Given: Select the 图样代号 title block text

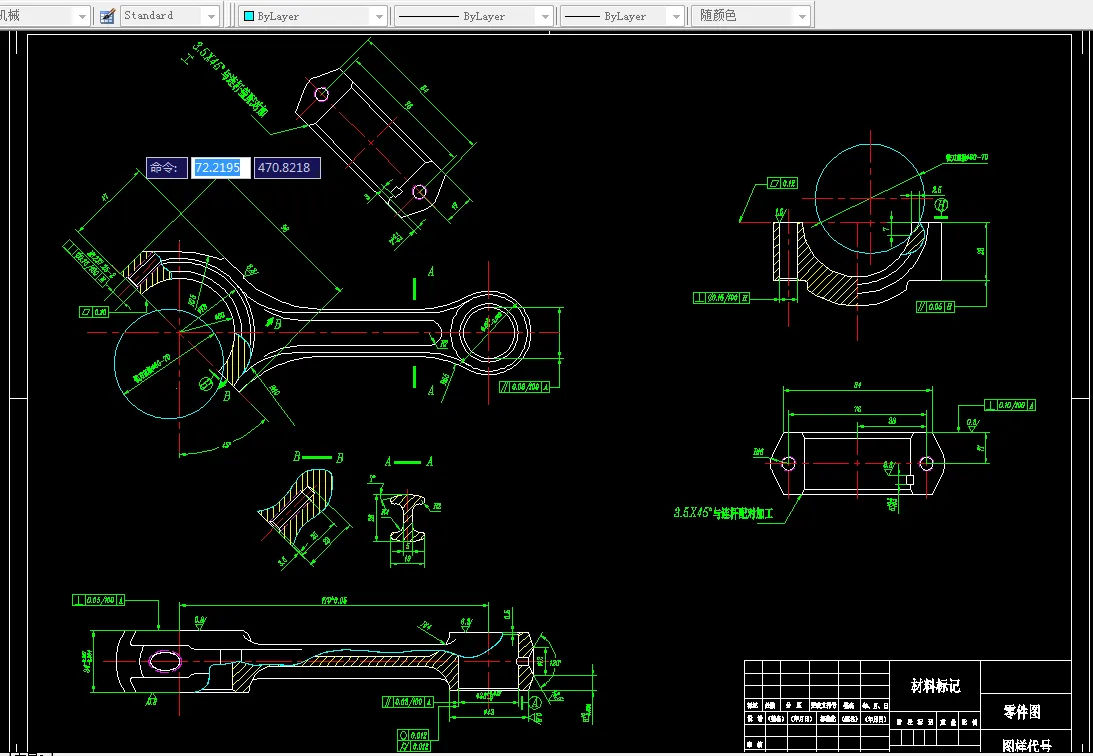Looking at the screenshot, I should 1027,746.
